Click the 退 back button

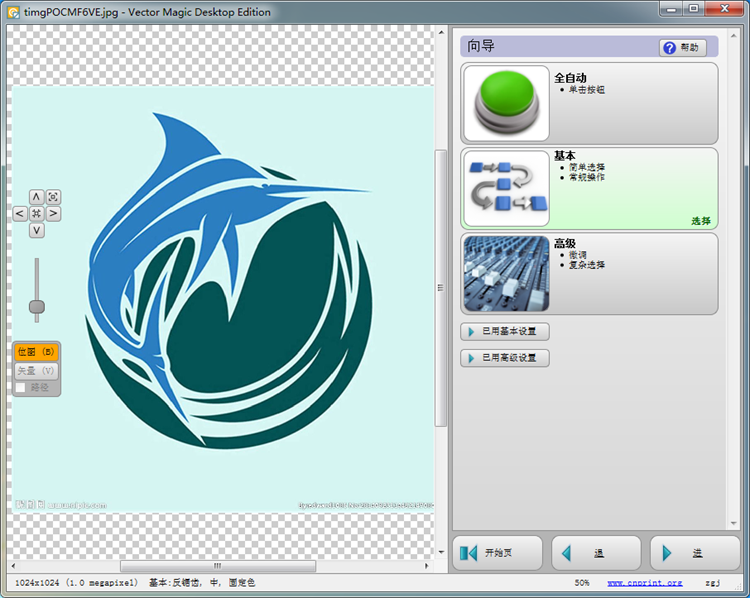596,553
